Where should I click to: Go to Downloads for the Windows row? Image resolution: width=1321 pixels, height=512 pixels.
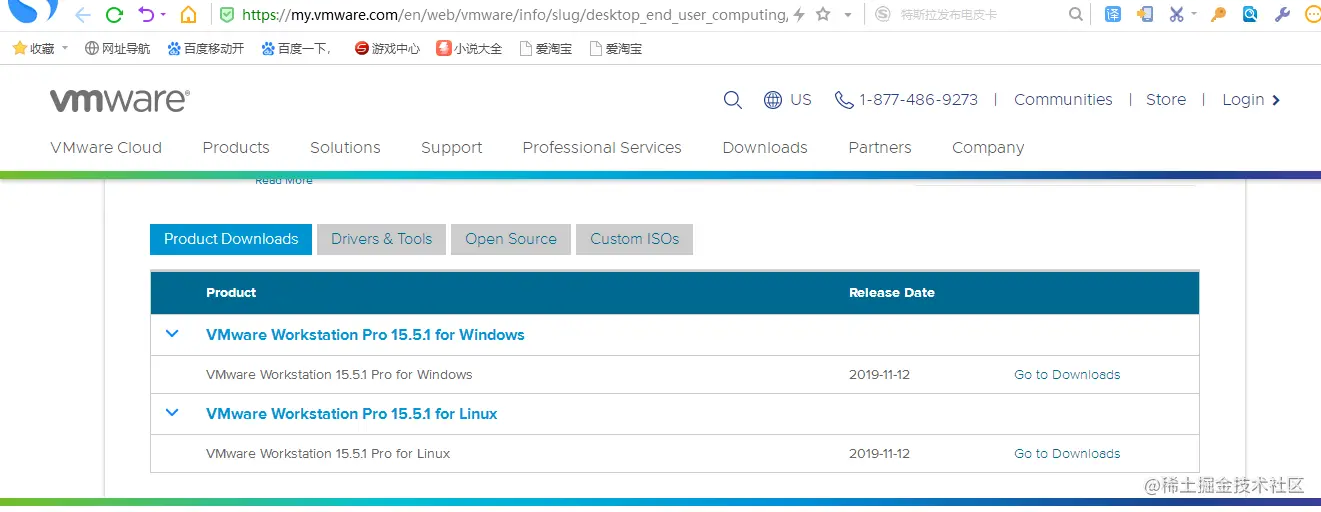tap(1067, 375)
